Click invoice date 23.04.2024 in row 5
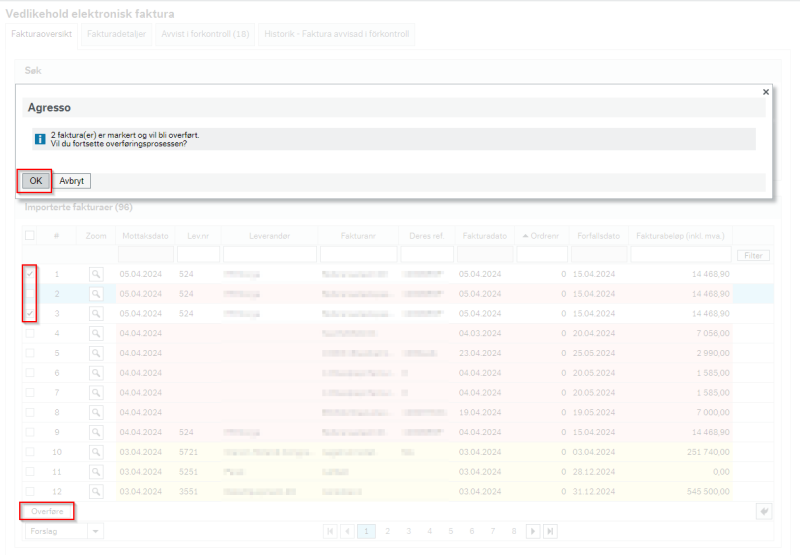Viewport: 800px width, 555px height. (x=480, y=353)
